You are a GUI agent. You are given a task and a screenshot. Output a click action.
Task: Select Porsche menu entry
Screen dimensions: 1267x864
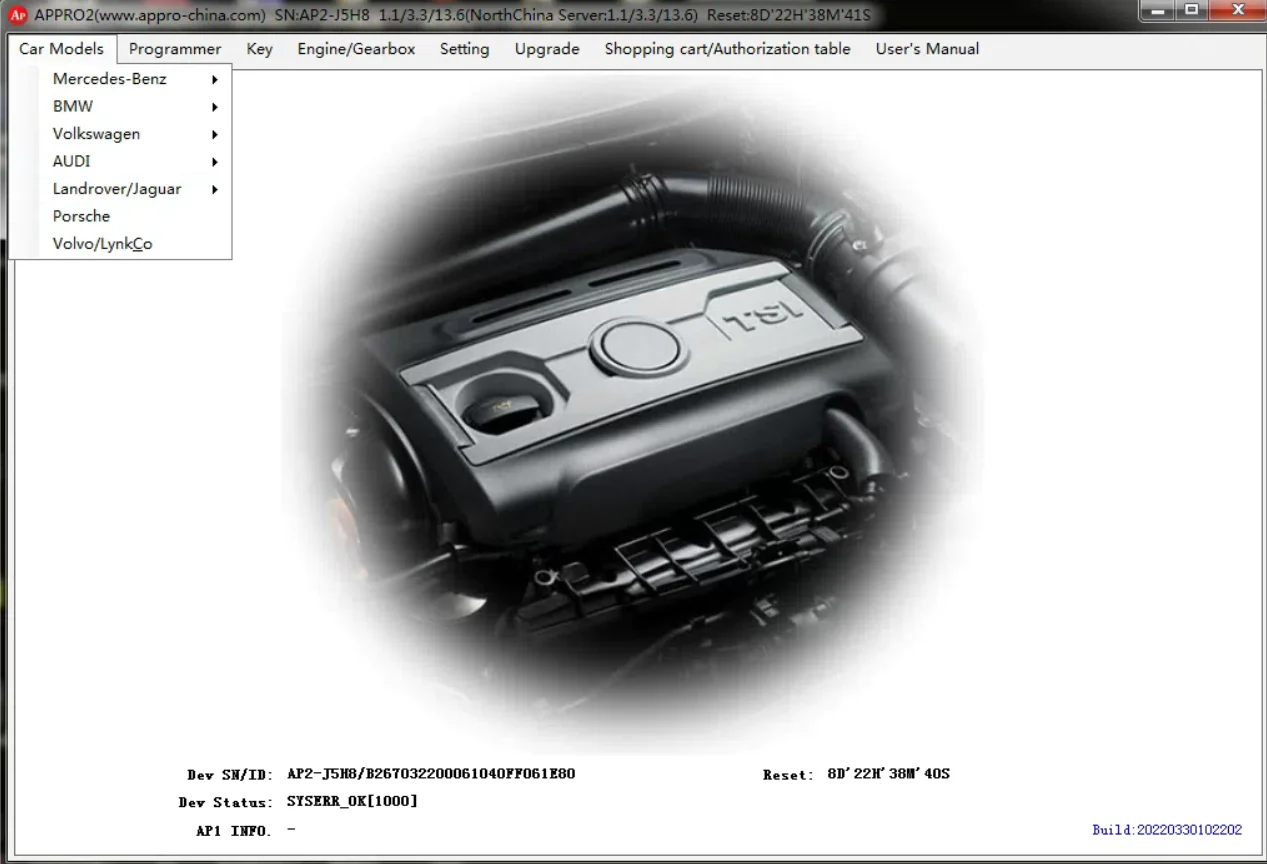click(x=121, y=216)
